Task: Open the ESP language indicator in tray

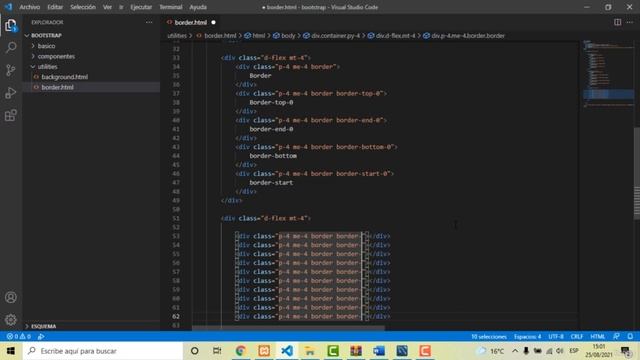Action: point(574,351)
